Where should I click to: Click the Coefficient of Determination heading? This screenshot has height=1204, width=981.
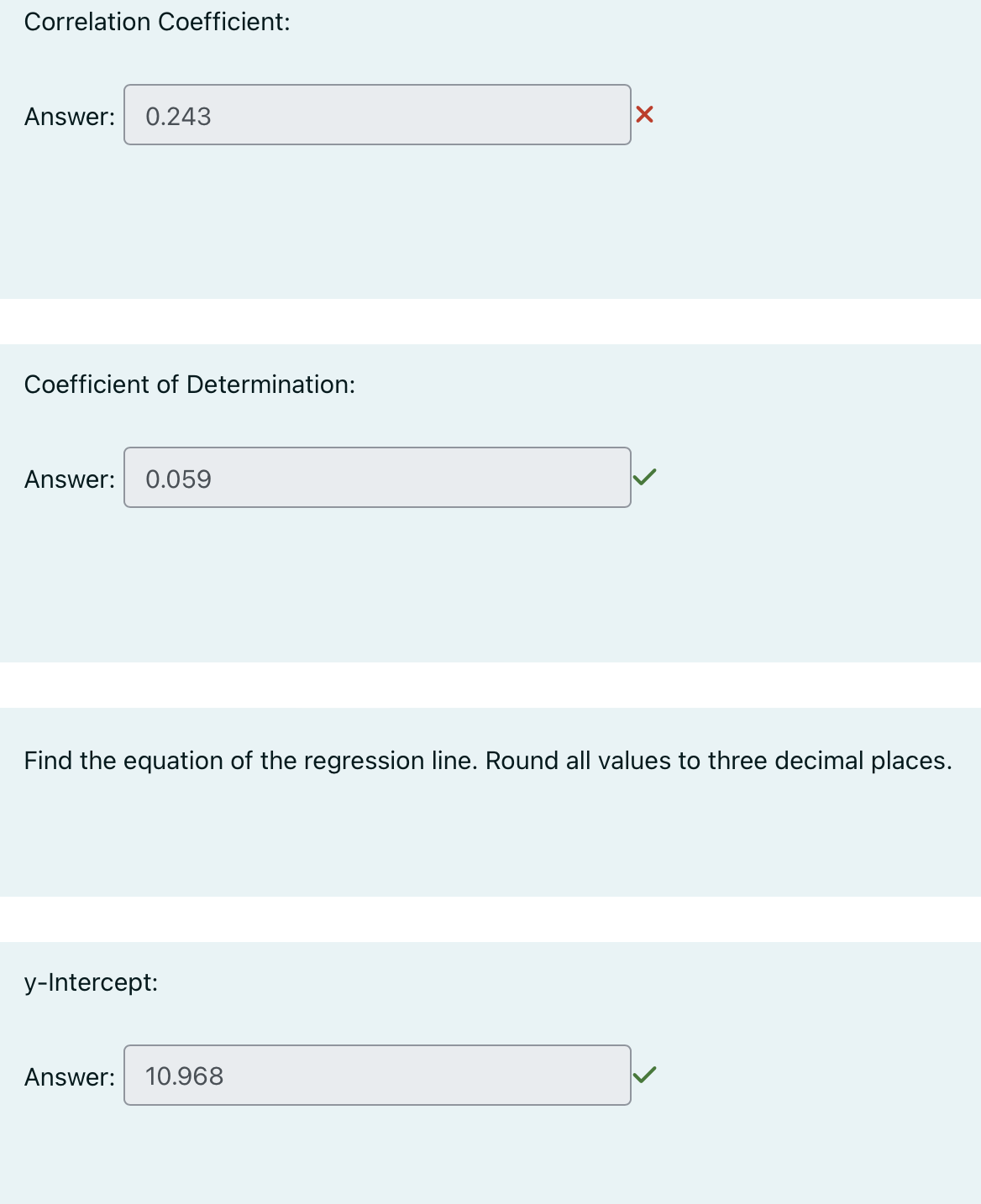(190, 385)
